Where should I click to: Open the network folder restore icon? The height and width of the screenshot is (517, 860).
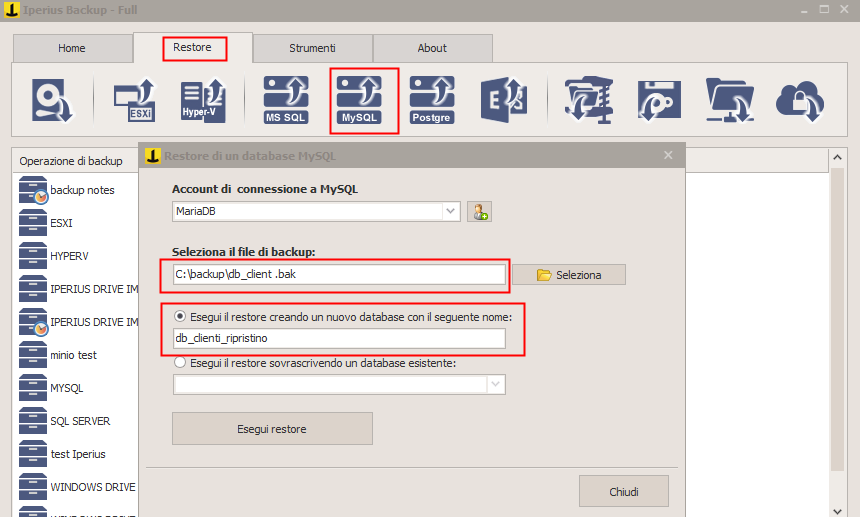coord(730,100)
